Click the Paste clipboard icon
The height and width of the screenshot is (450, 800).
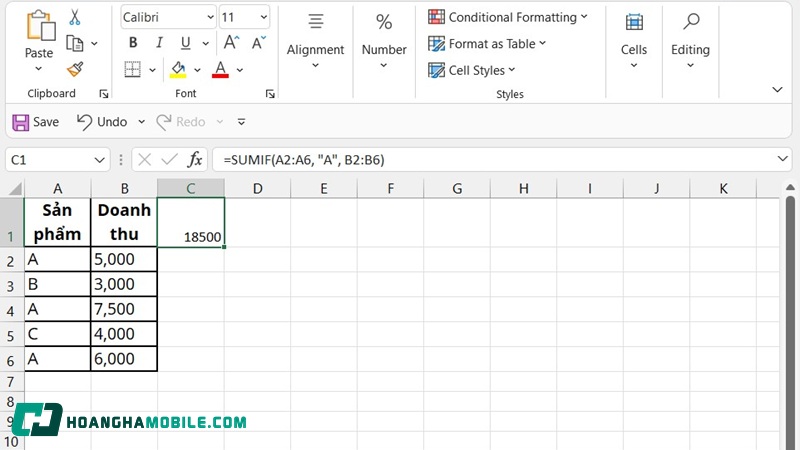(41, 26)
